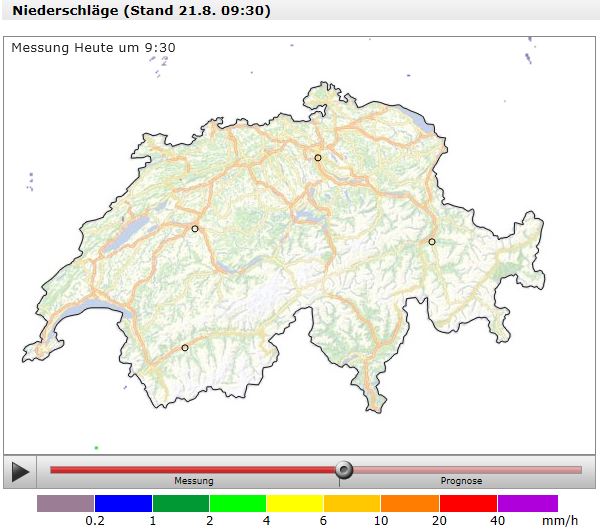Viewport: 600px width, 531px height.
Task: Click the round timeline slider handle
Action: point(344,469)
